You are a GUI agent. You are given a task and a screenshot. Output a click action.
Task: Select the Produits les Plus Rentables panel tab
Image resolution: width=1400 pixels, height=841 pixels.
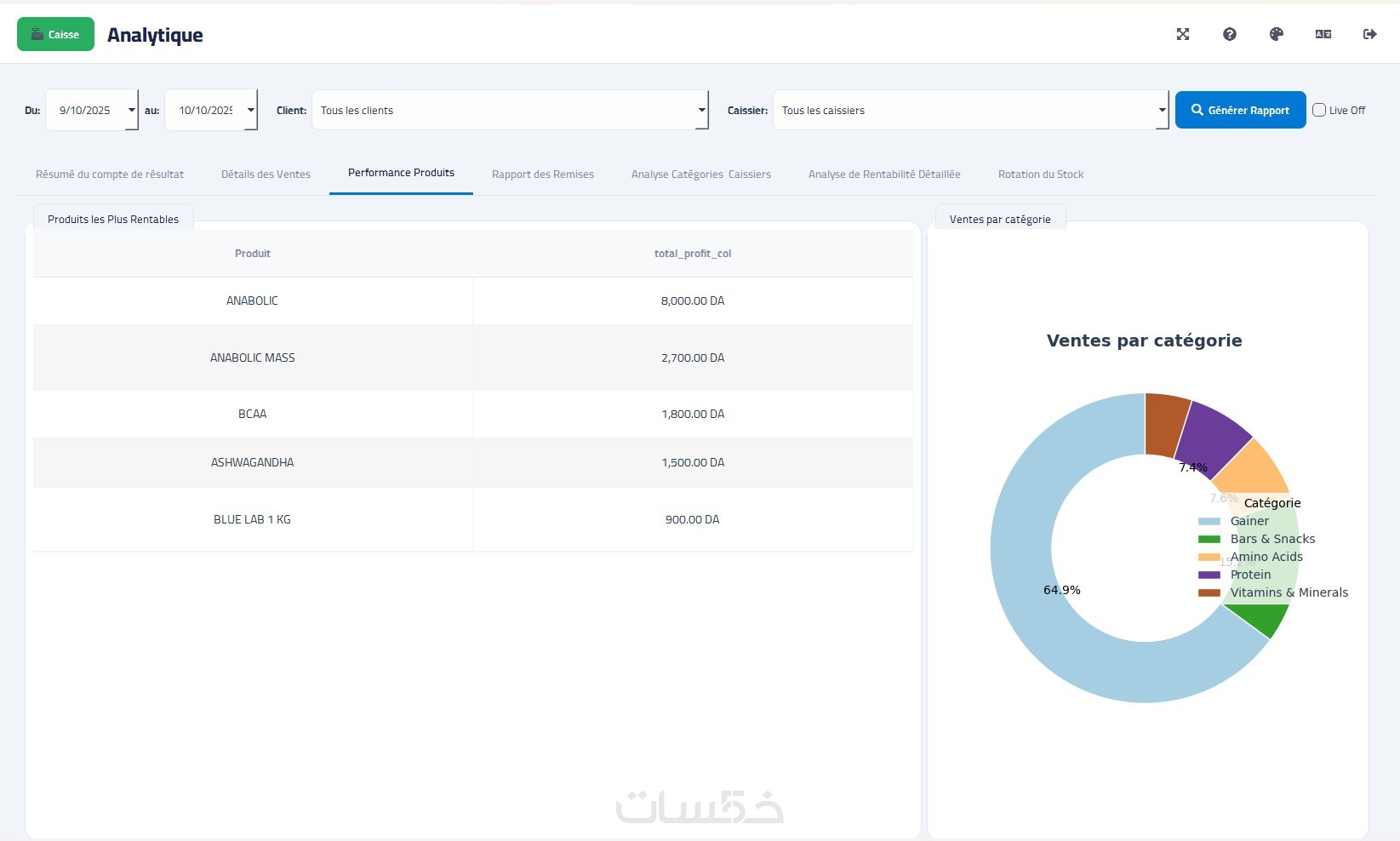[x=113, y=219]
